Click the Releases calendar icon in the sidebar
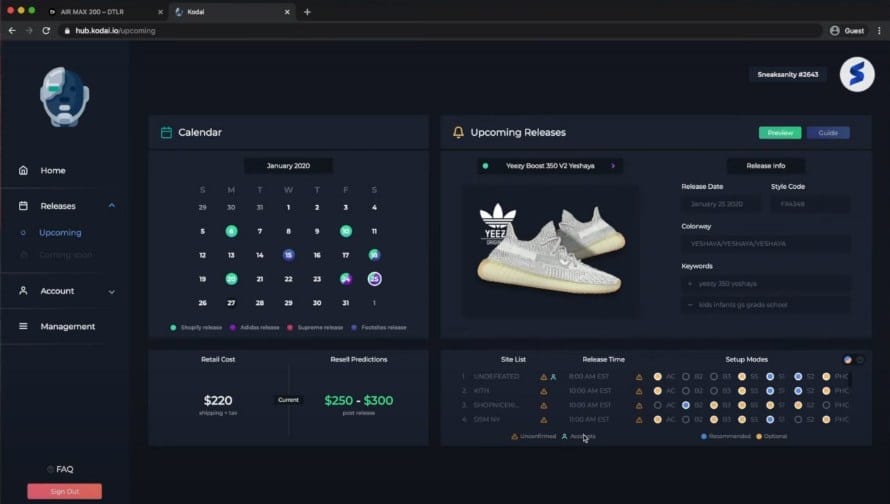Image resolution: width=890 pixels, height=504 pixels. point(23,205)
